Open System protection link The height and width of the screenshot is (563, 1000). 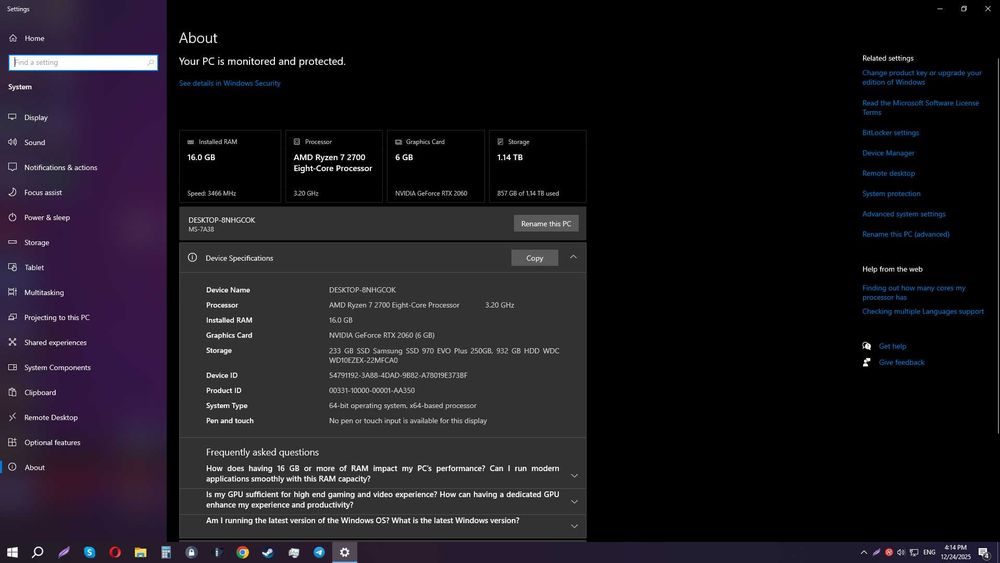891,194
